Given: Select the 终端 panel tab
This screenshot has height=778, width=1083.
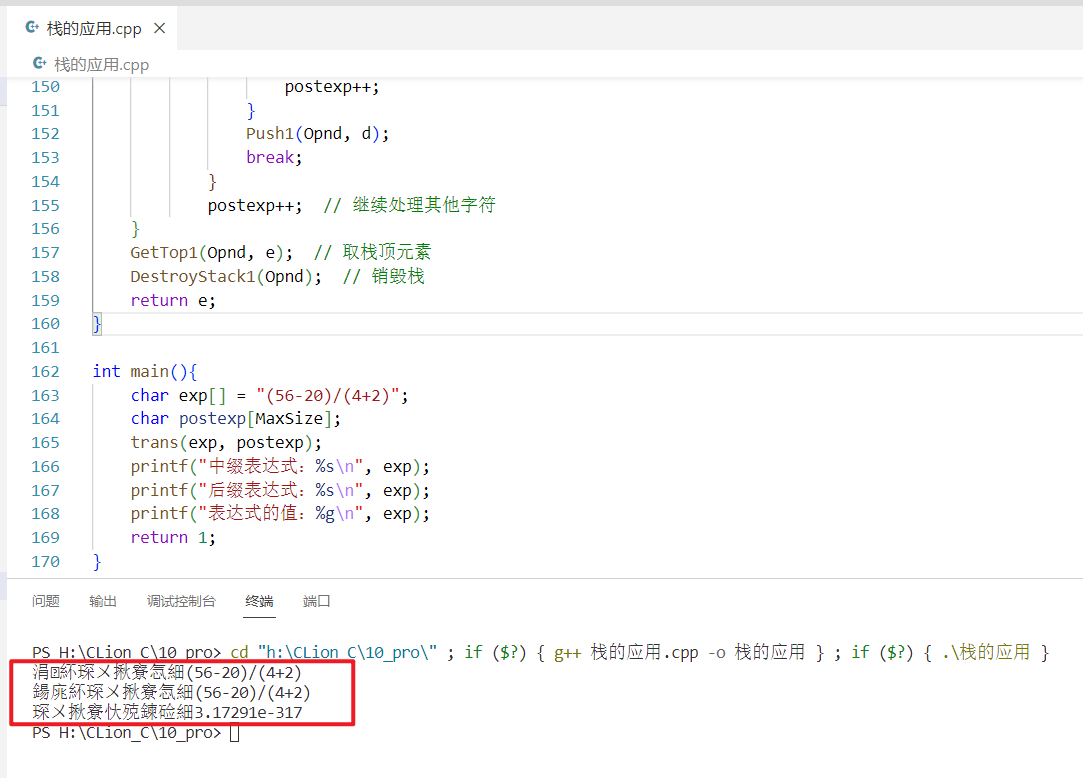Looking at the screenshot, I should (260, 601).
